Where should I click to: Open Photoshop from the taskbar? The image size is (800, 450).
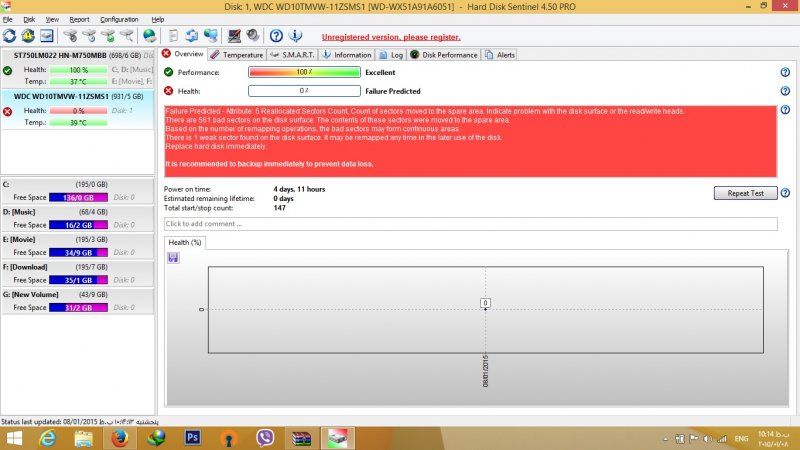[x=192, y=438]
